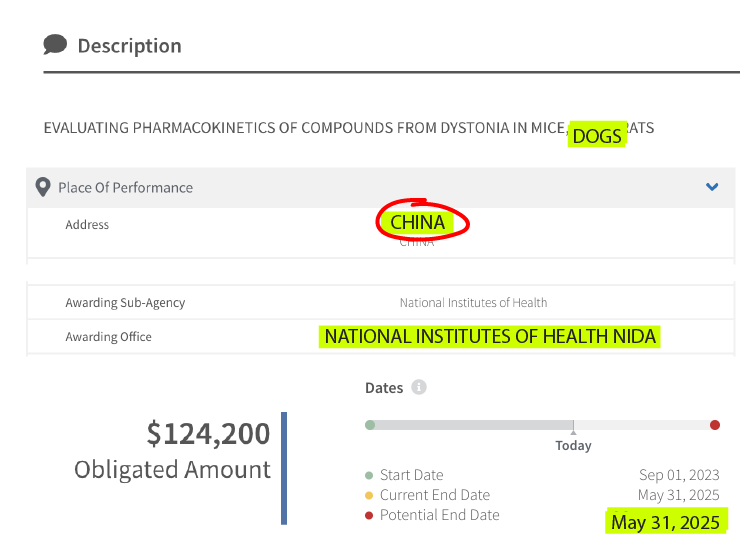Image resolution: width=750 pixels, height=560 pixels.
Task: Click the speech bubble Description icon
Action: tap(55, 44)
